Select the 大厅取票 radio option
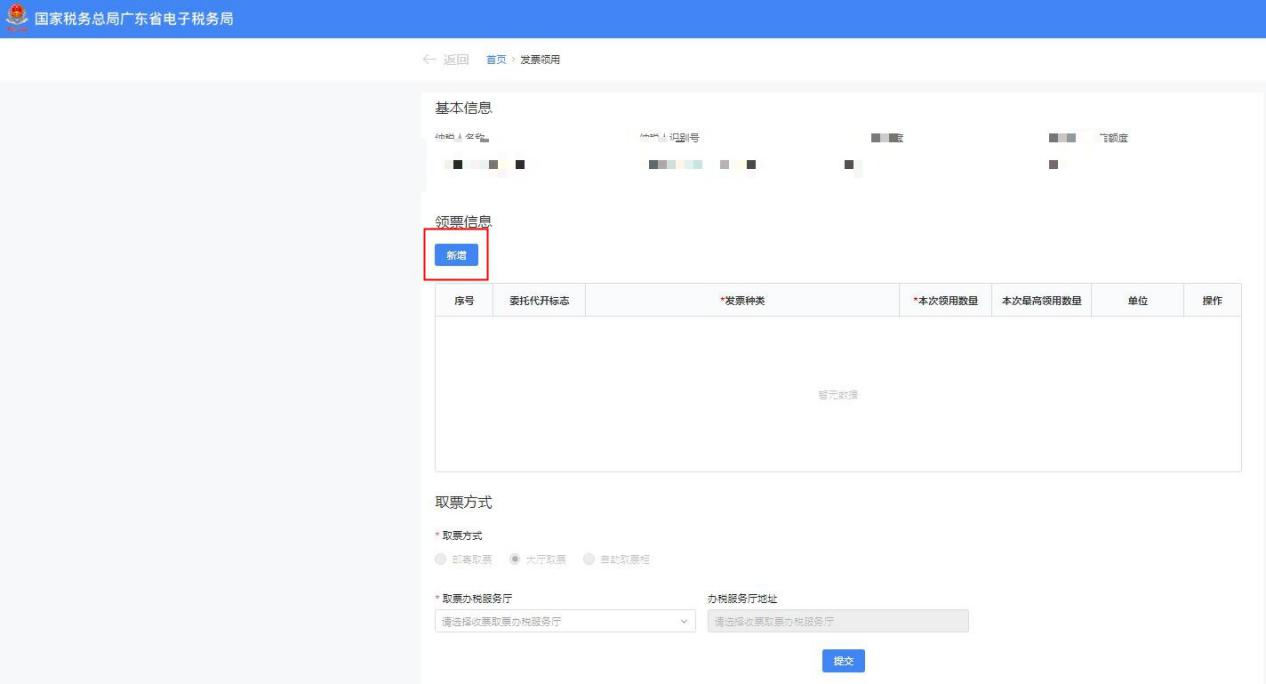 click(x=517, y=559)
